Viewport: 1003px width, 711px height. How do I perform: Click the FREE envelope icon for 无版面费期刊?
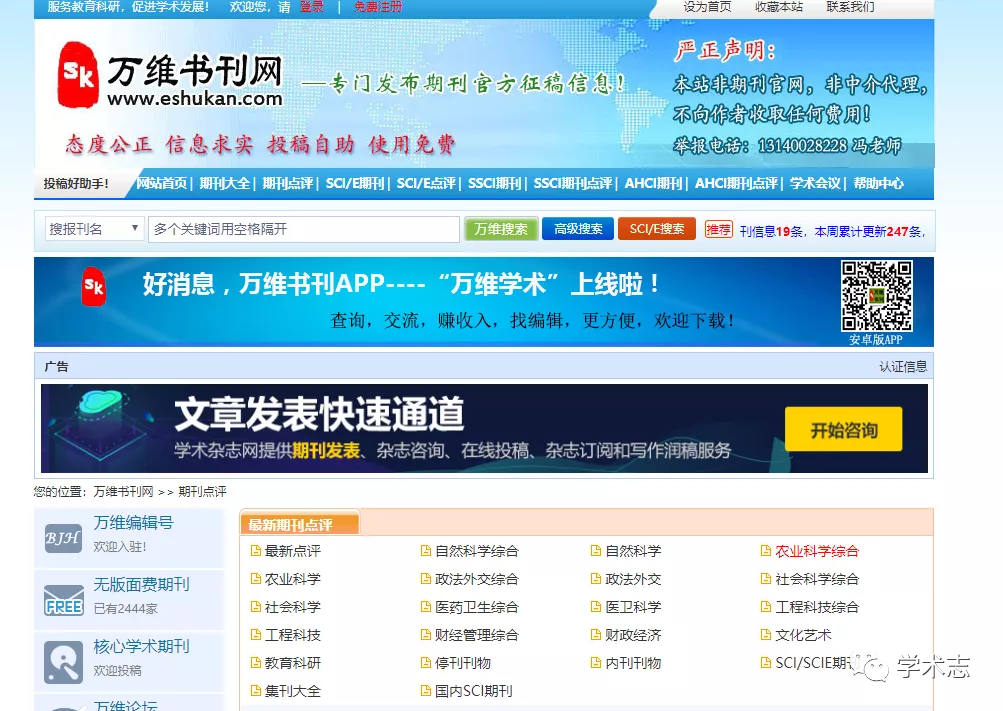click(64, 600)
